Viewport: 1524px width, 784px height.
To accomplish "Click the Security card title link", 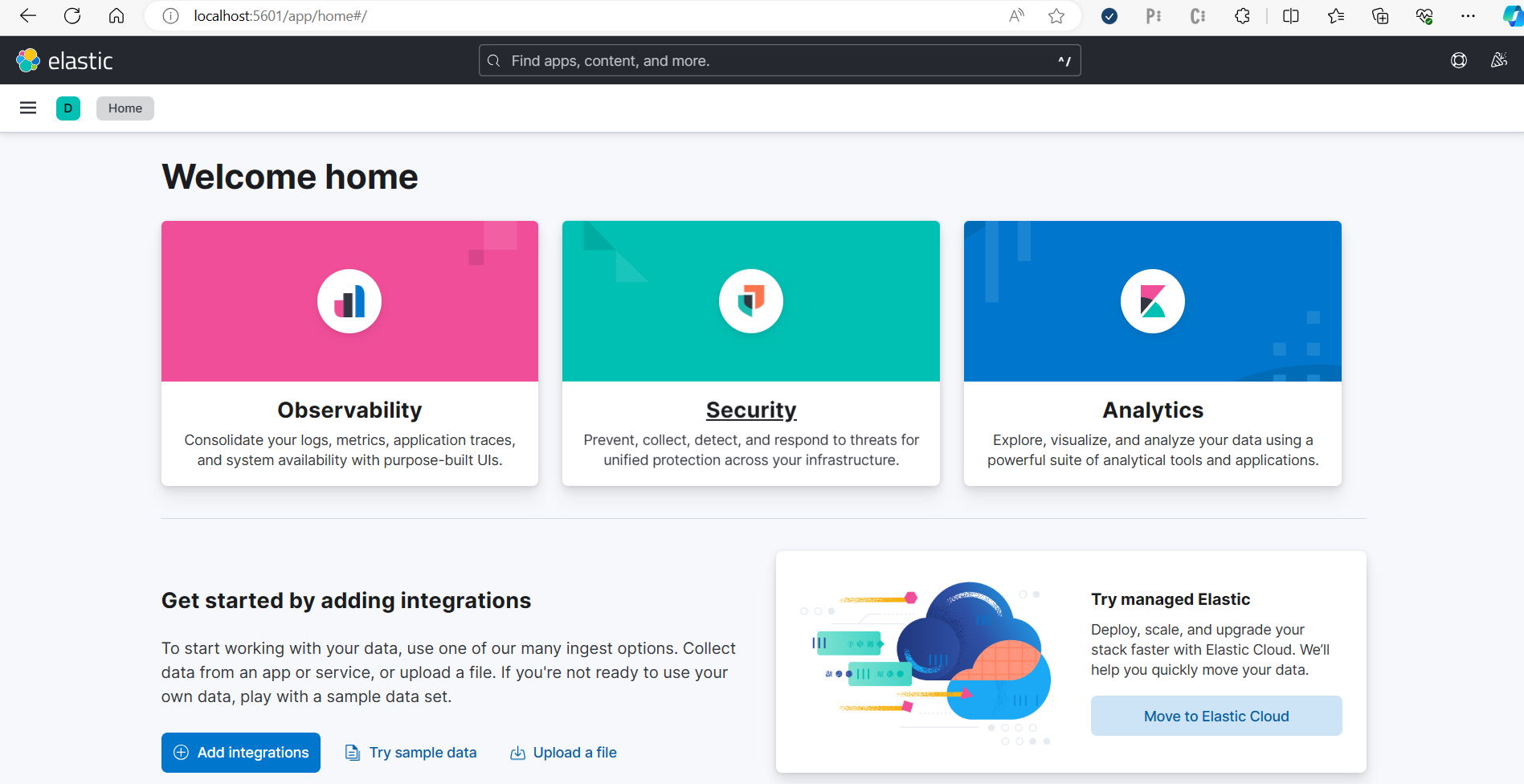I will point(751,410).
